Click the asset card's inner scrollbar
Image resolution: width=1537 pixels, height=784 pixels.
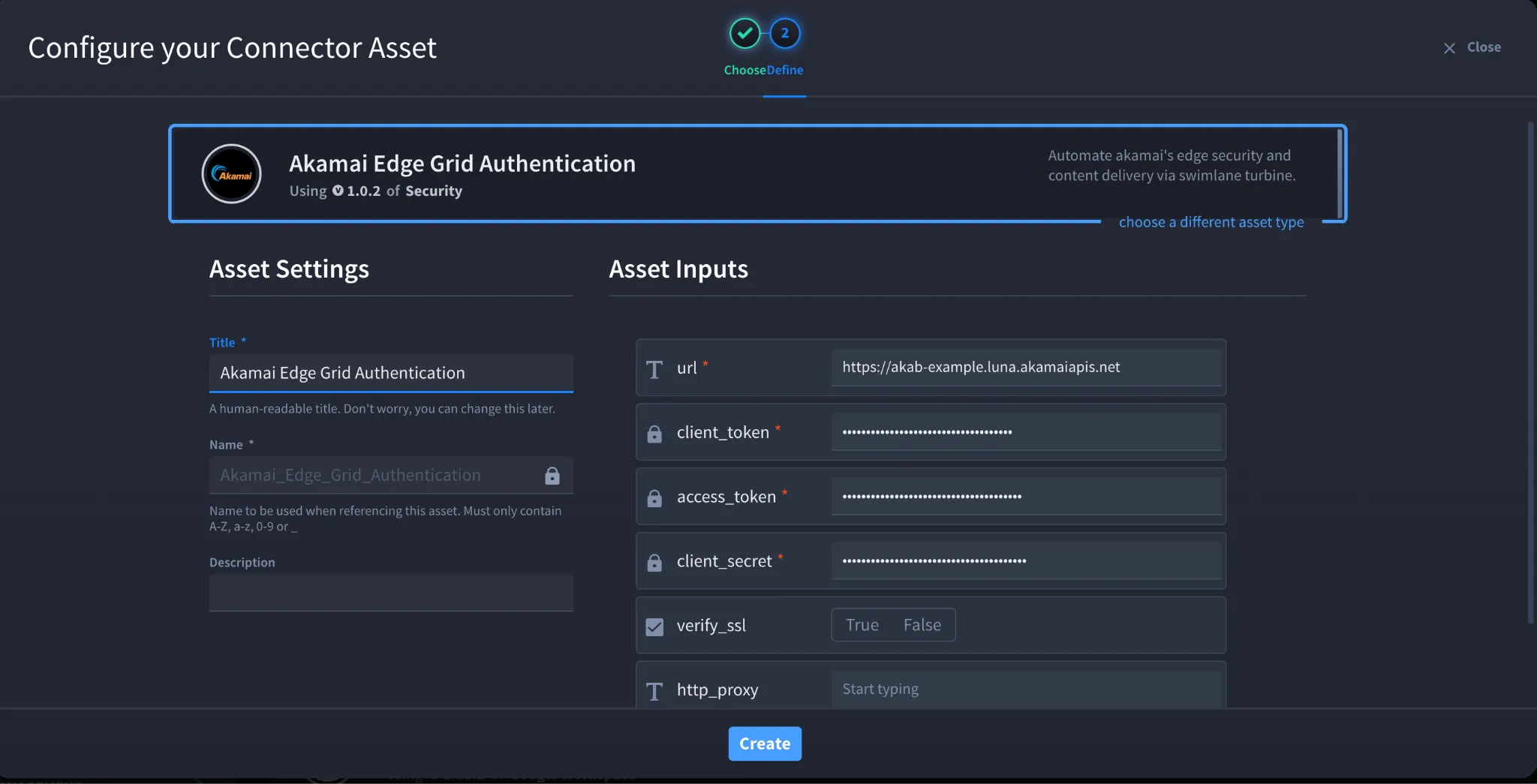tap(1339, 173)
